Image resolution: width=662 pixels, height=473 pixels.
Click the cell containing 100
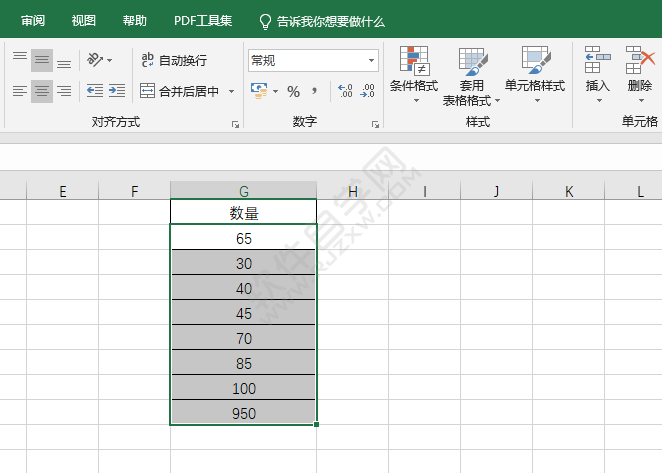tap(244, 387)
